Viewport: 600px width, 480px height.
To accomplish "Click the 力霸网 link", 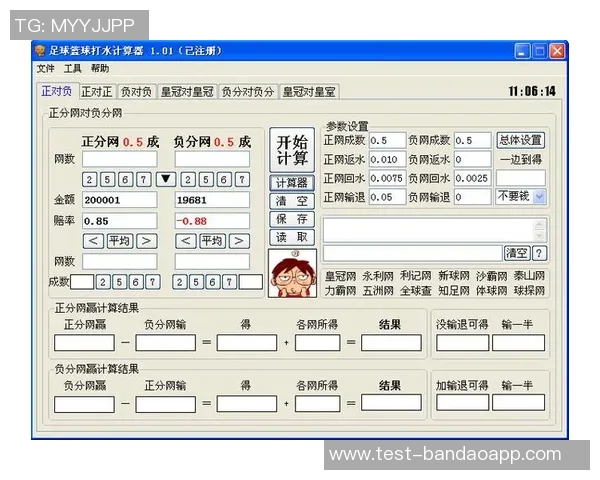I will (340, 291).
